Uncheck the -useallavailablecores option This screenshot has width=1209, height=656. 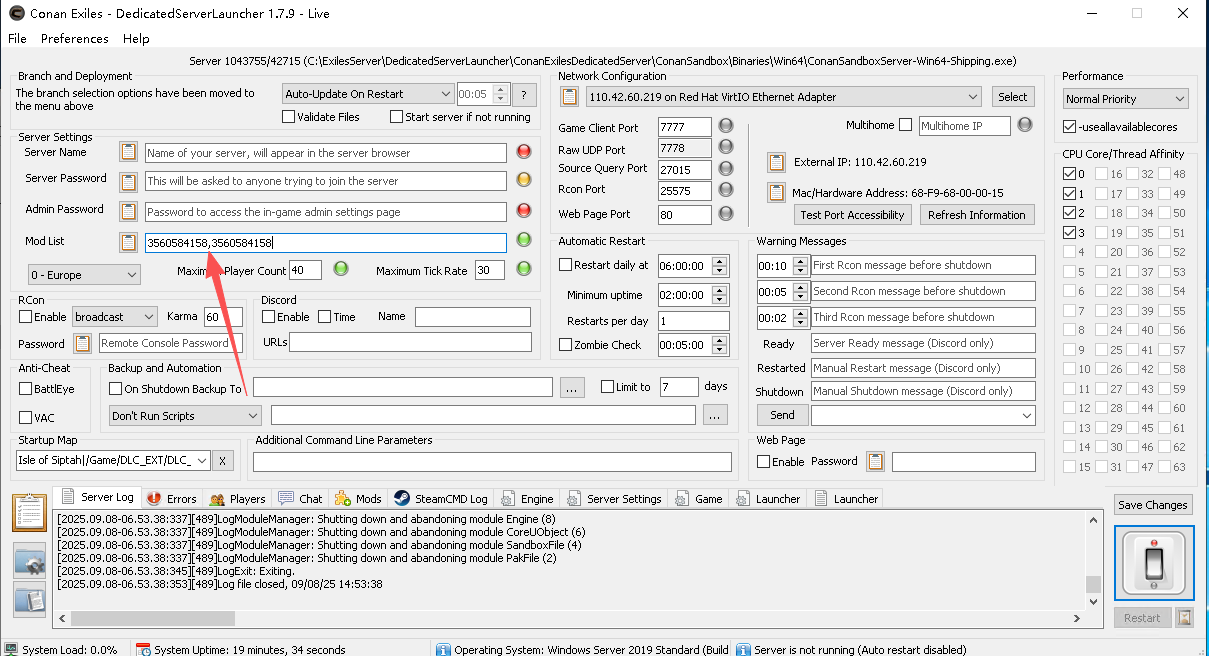pos(1070,127)
